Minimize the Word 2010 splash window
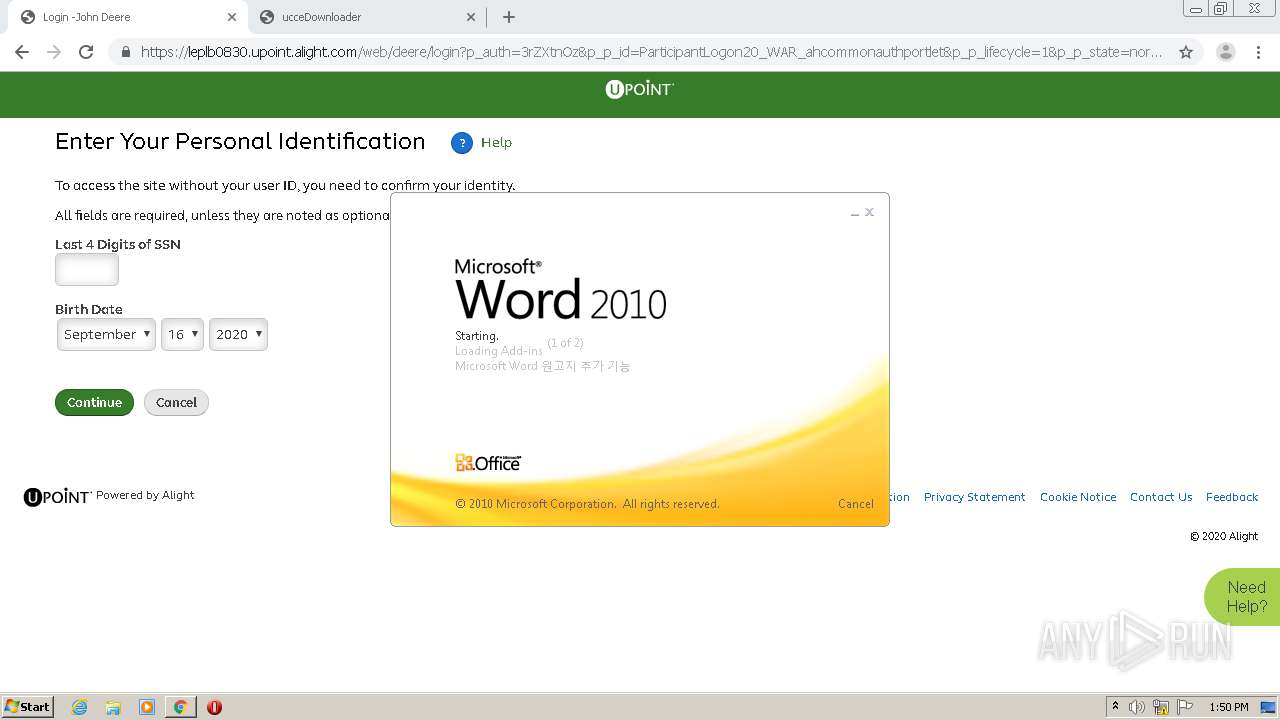Image resolution: width=1280 pixels, height=720 pixels. (x=855, y=213)
